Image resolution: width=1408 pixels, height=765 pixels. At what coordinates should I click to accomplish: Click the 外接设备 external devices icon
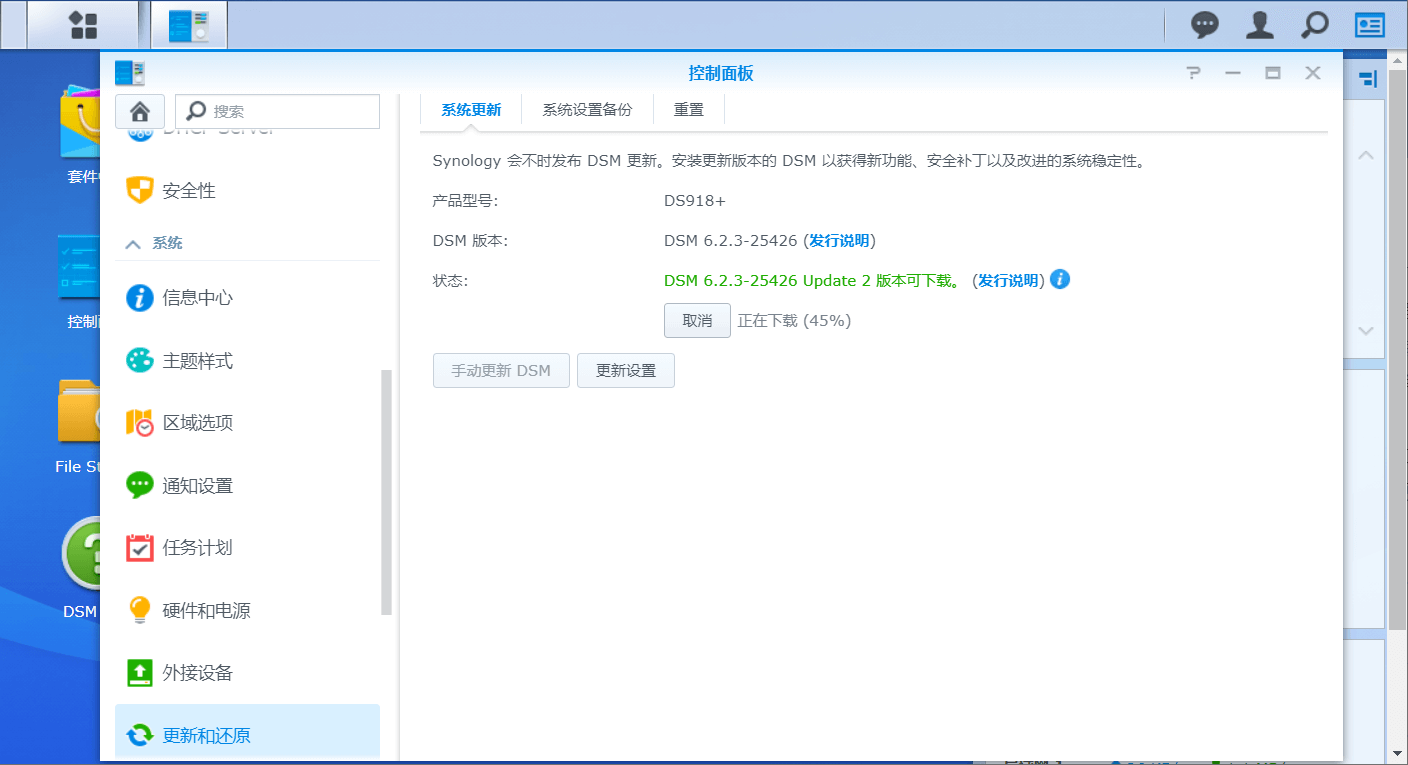pyautogui.click(x=195, y=672)
